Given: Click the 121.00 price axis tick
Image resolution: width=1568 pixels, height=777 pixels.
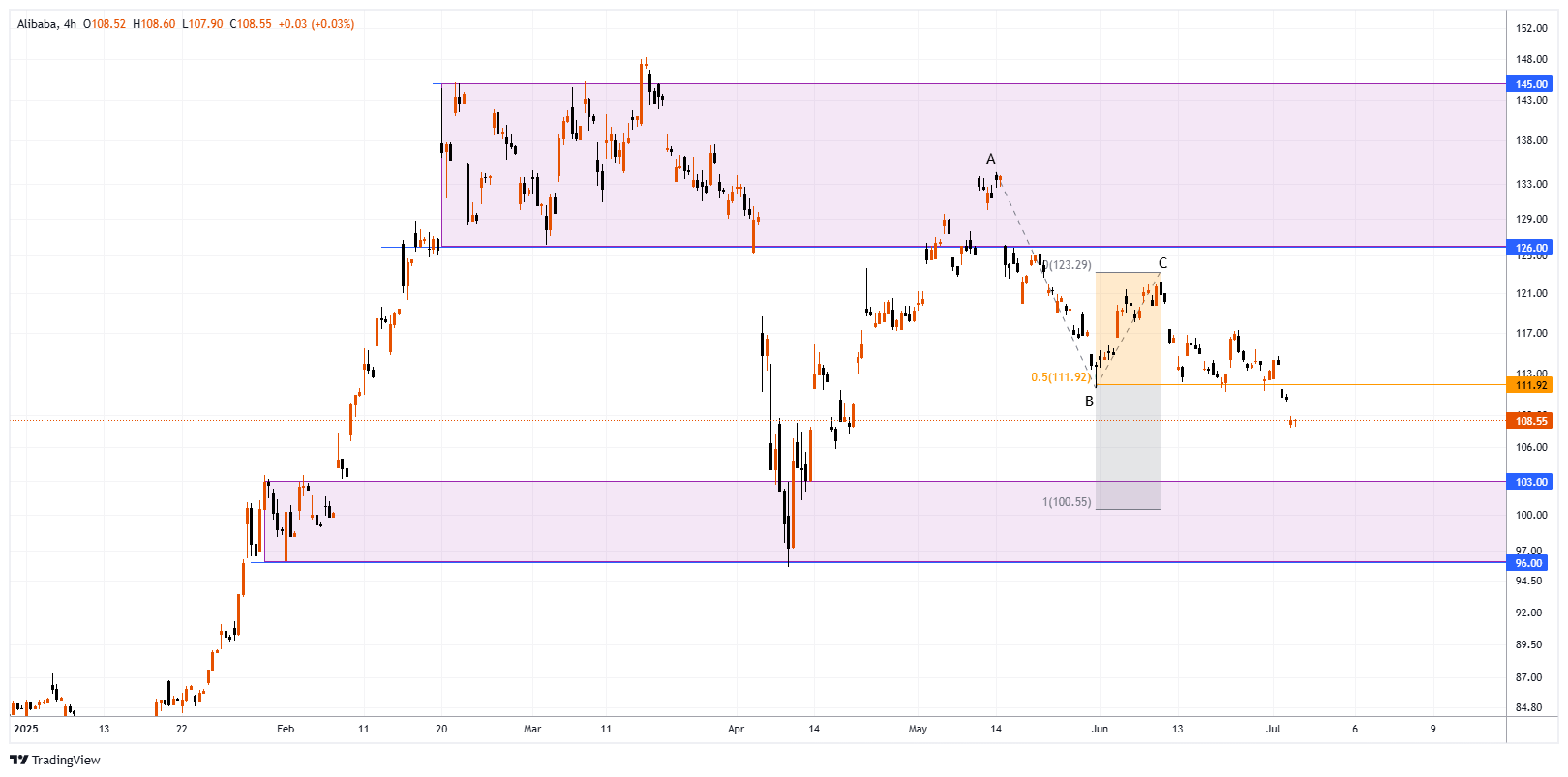Looking at the screenshot, I should click(x=1531, y=293).
